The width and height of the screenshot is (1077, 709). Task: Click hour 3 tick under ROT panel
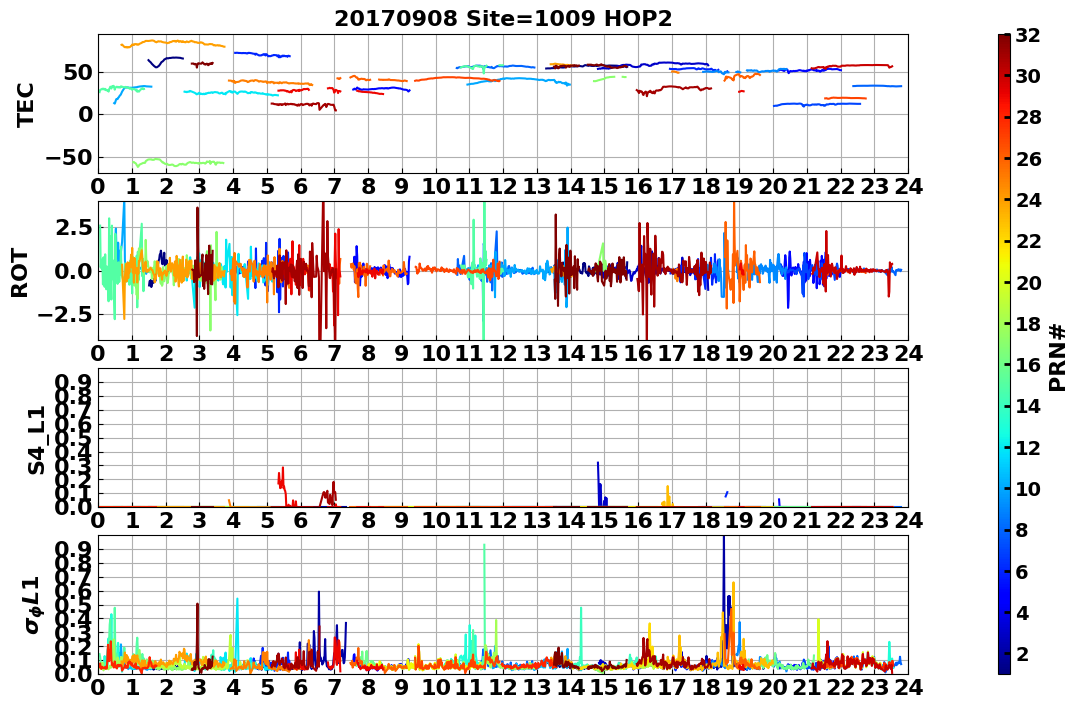click(x=199, y=354)
